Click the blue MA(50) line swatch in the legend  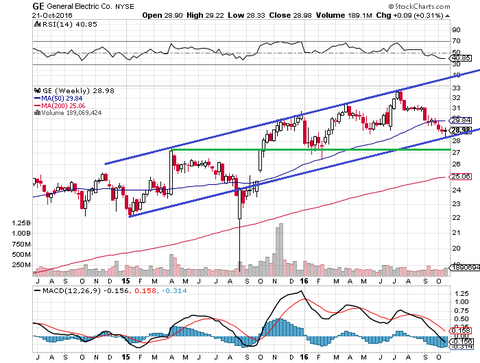pyautogui.click(x=37, y=98)
